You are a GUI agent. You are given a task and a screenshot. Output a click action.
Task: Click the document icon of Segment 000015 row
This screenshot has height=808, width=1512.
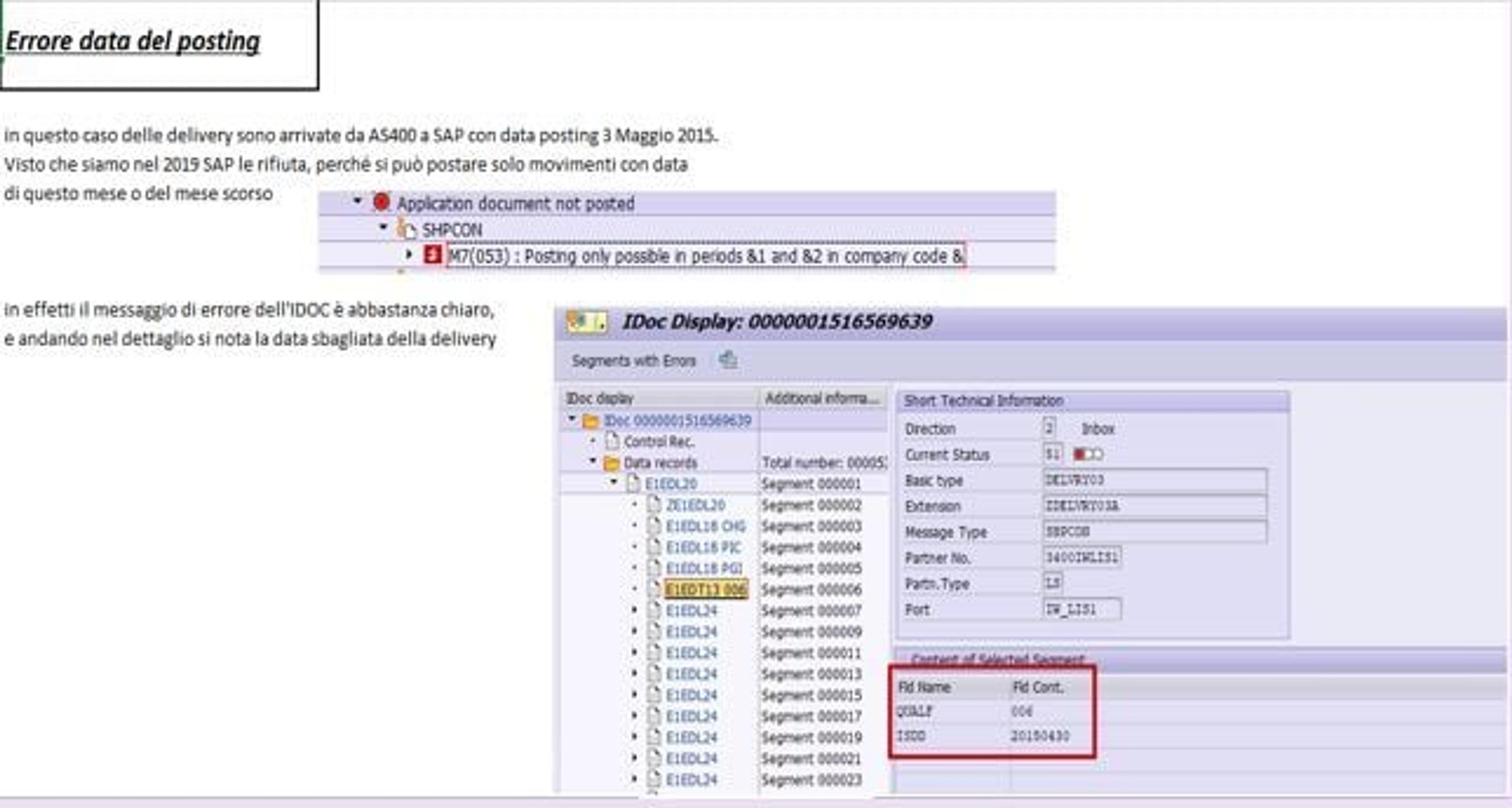tap(654, 695)
